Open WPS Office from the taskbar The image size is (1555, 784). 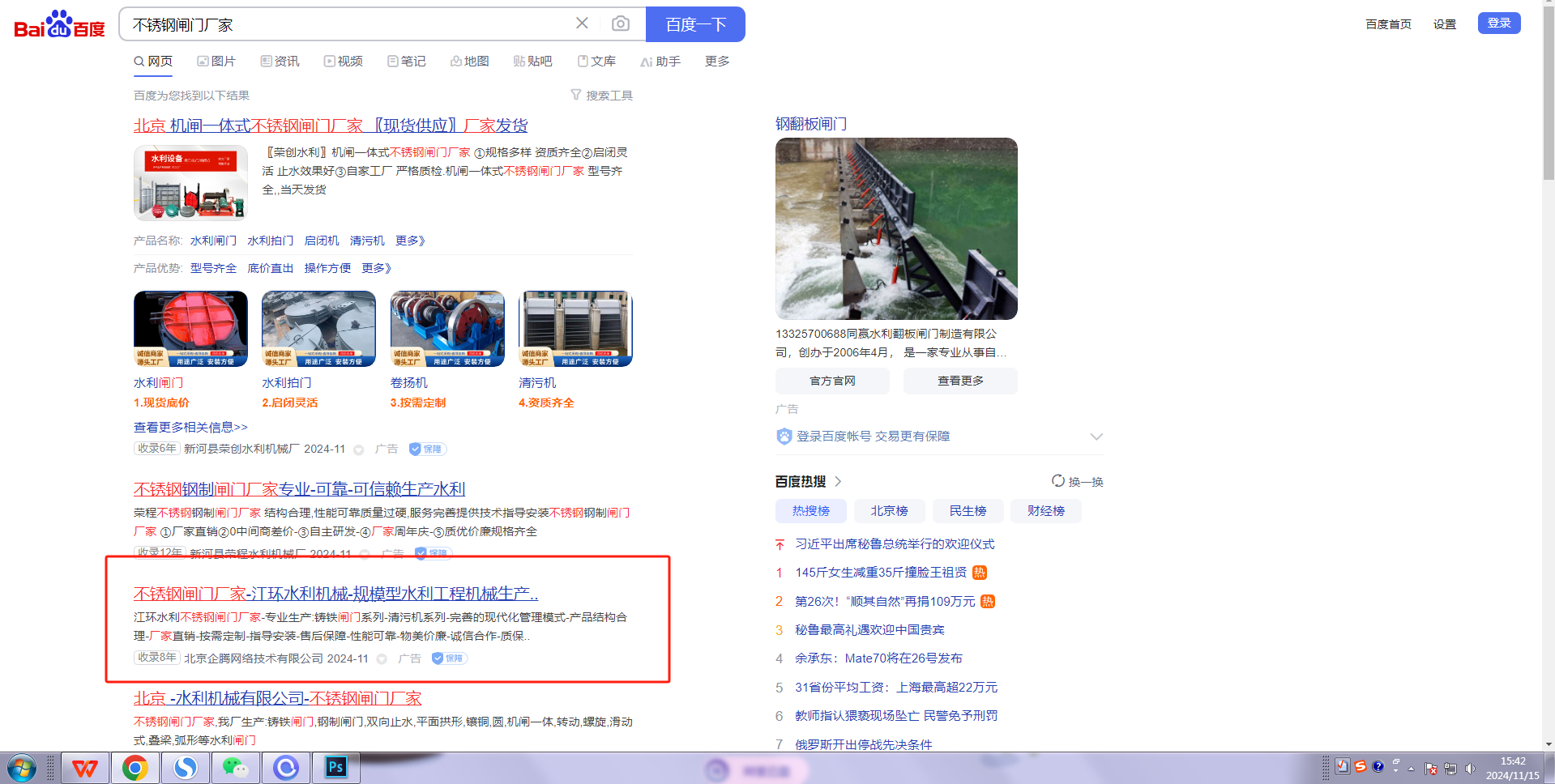[85, 768]
